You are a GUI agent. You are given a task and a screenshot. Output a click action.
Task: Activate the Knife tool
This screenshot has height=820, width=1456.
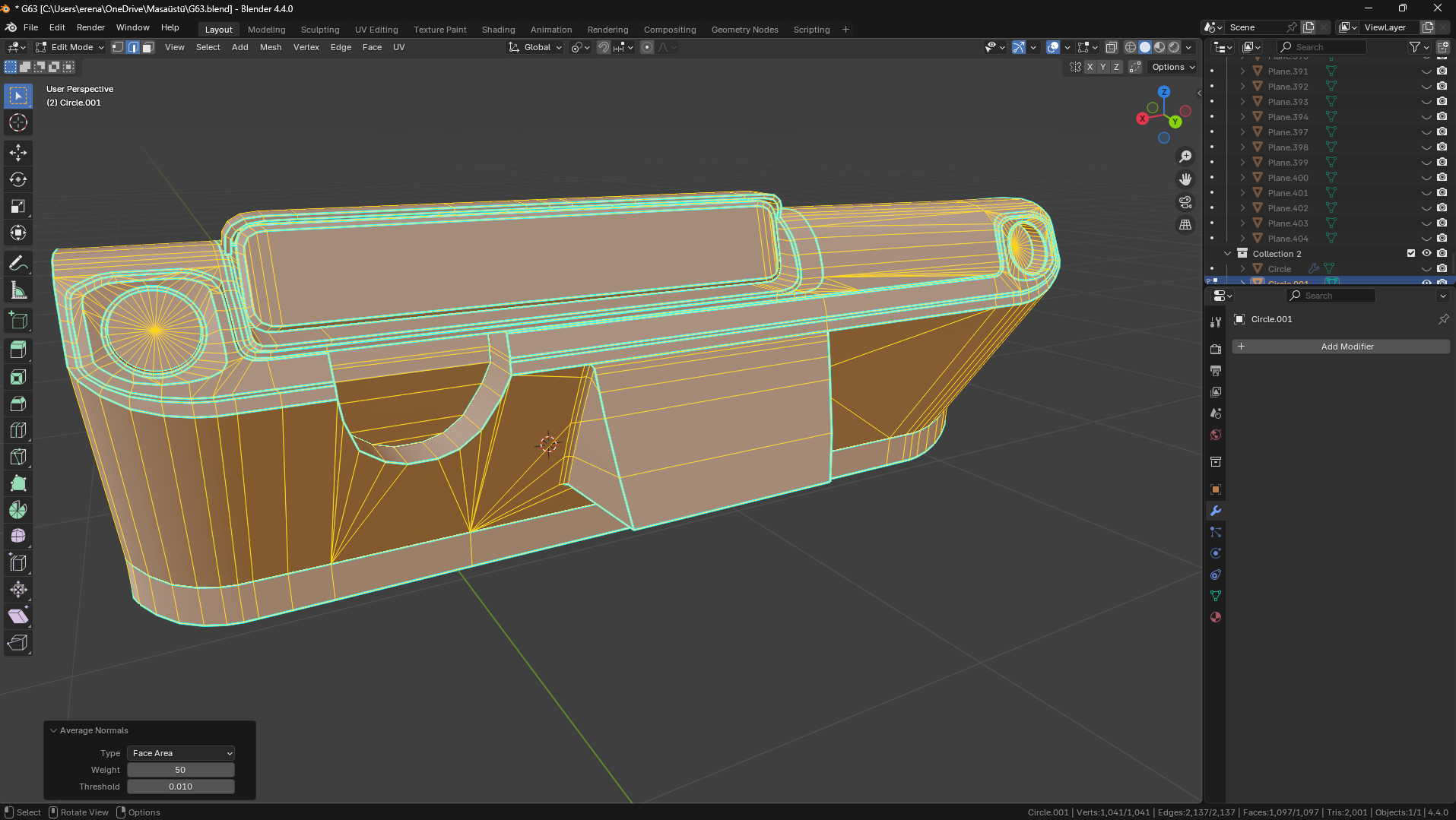click(x=18, y=457)
